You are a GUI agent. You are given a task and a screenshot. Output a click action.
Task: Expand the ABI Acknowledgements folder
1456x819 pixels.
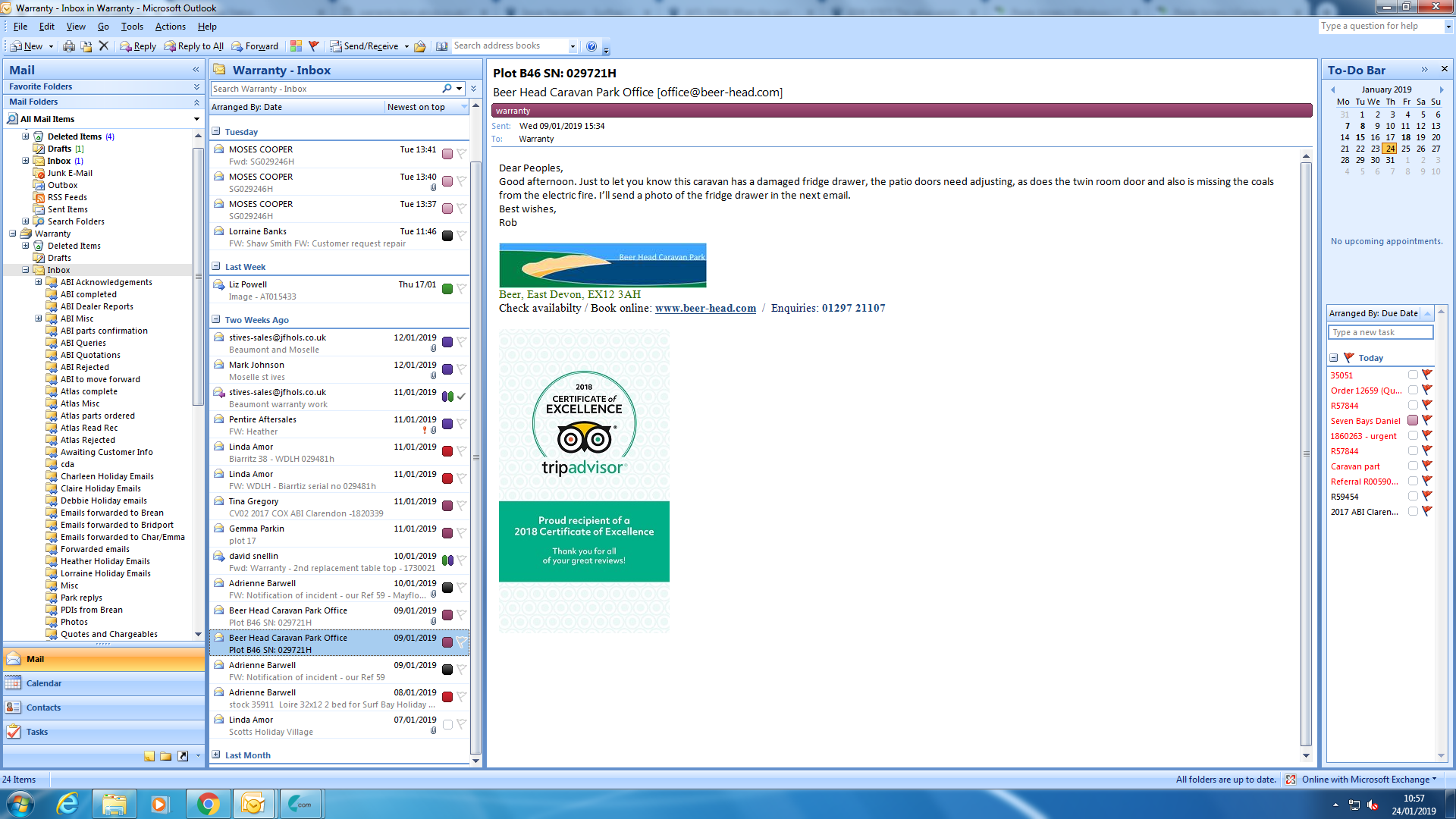point(39,282)
